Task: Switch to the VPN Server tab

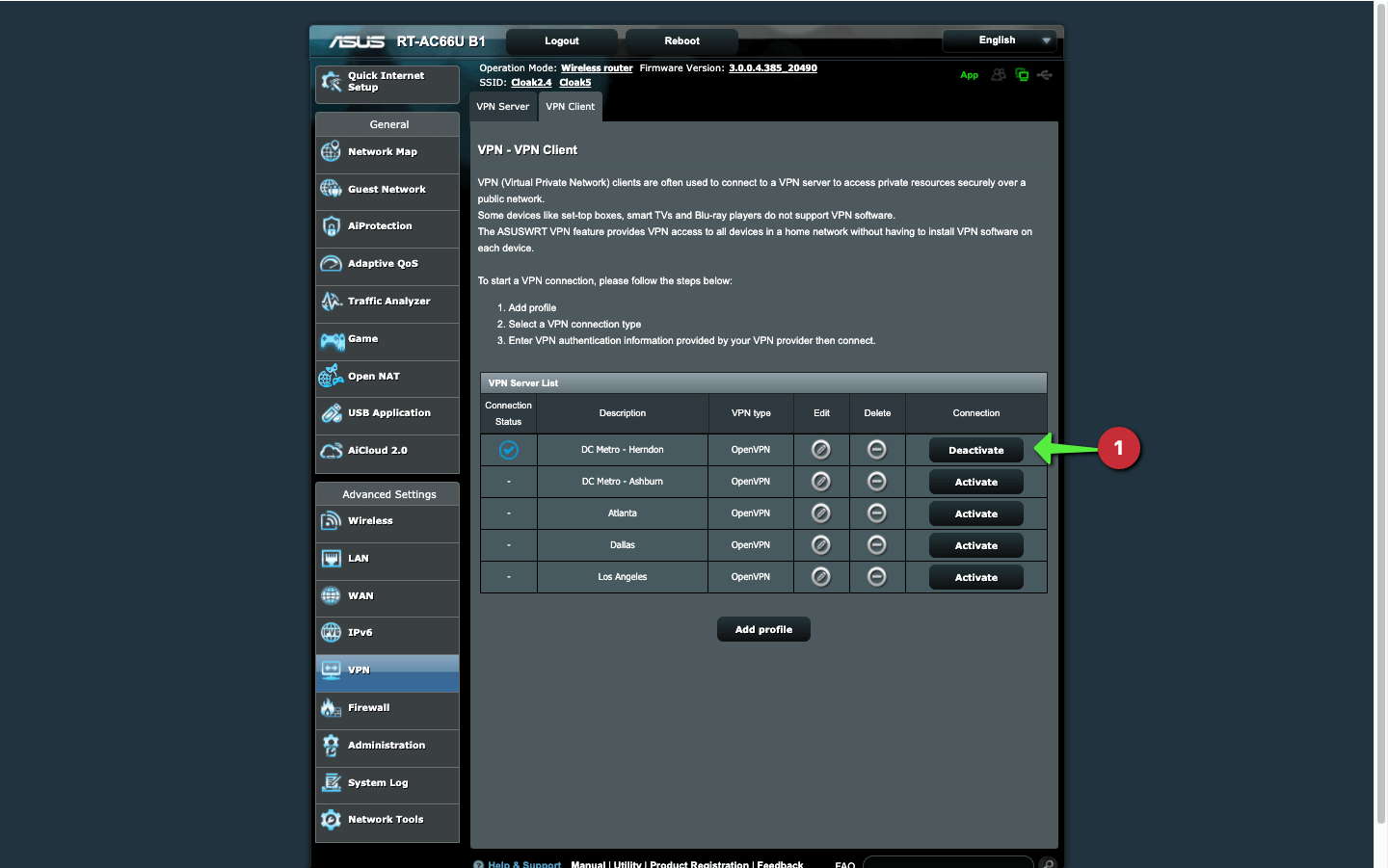Action: [x=503, y=107]
